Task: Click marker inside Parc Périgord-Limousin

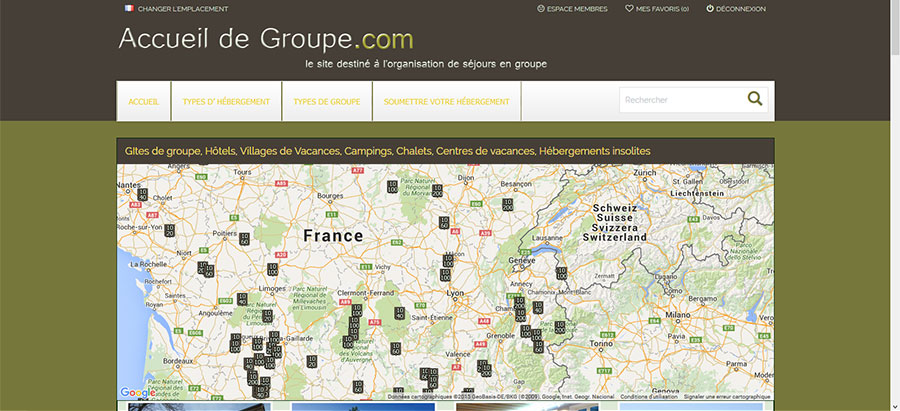Action: click(x=267, y=316)
